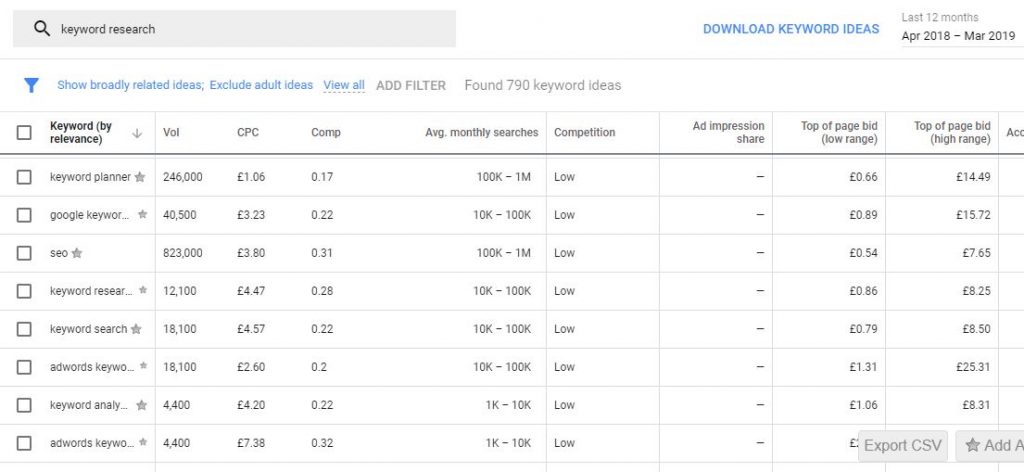This screenshot has width=1024, height=472.
Task: Check the keyword search row checkbox
Action: [x=24, y=329]
